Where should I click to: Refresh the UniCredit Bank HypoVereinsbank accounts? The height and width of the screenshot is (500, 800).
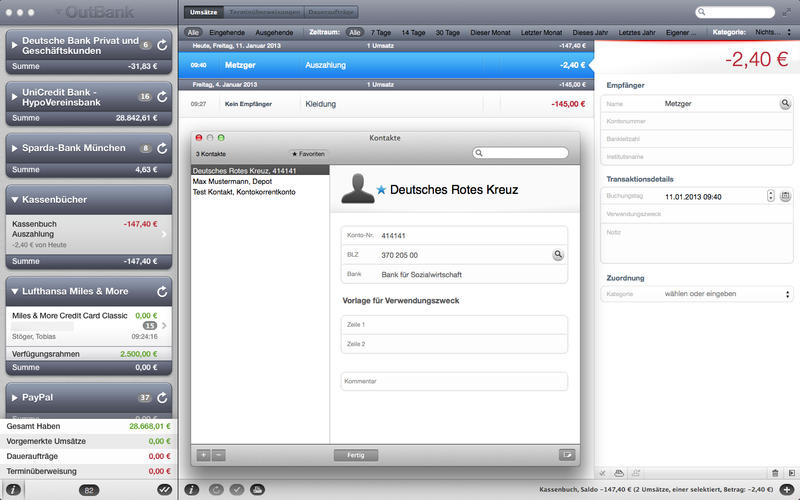click(162, 97)
